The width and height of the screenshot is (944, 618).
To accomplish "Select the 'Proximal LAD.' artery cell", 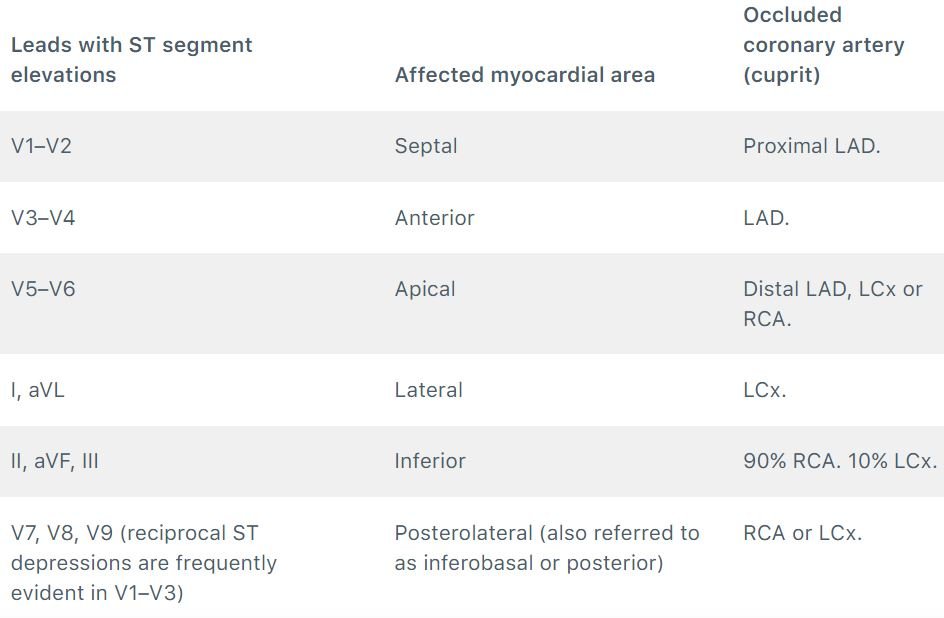I will click(812, 146).
